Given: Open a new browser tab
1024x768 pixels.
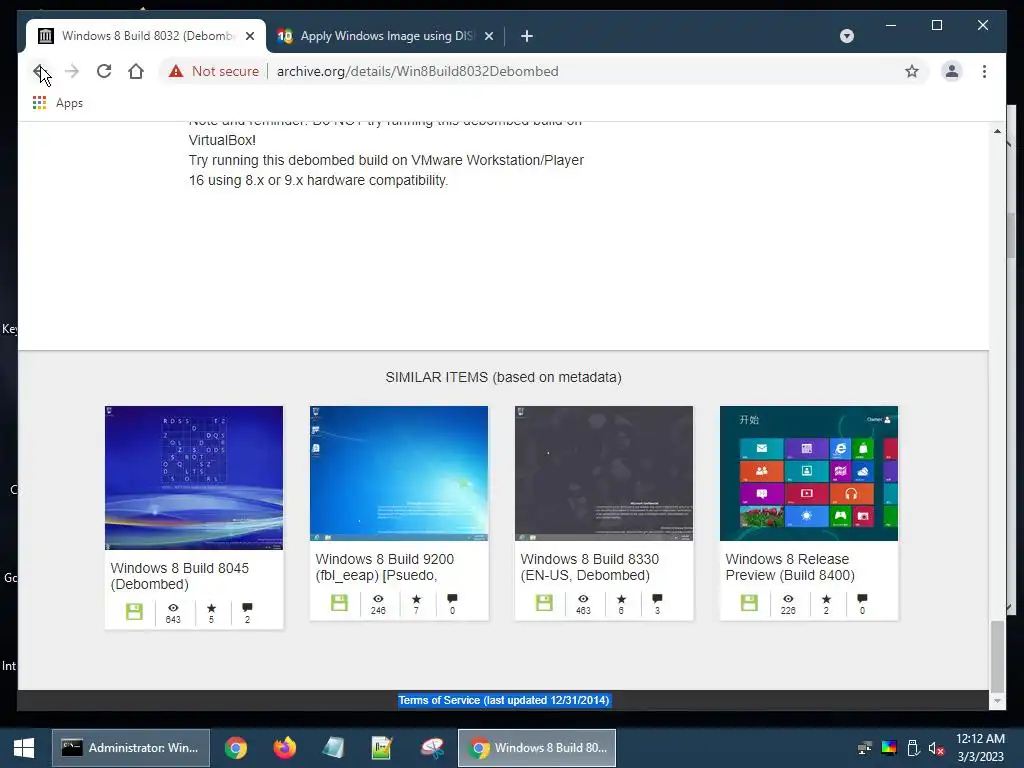Looking at the screenshot, I should click(x=527, y=36).
